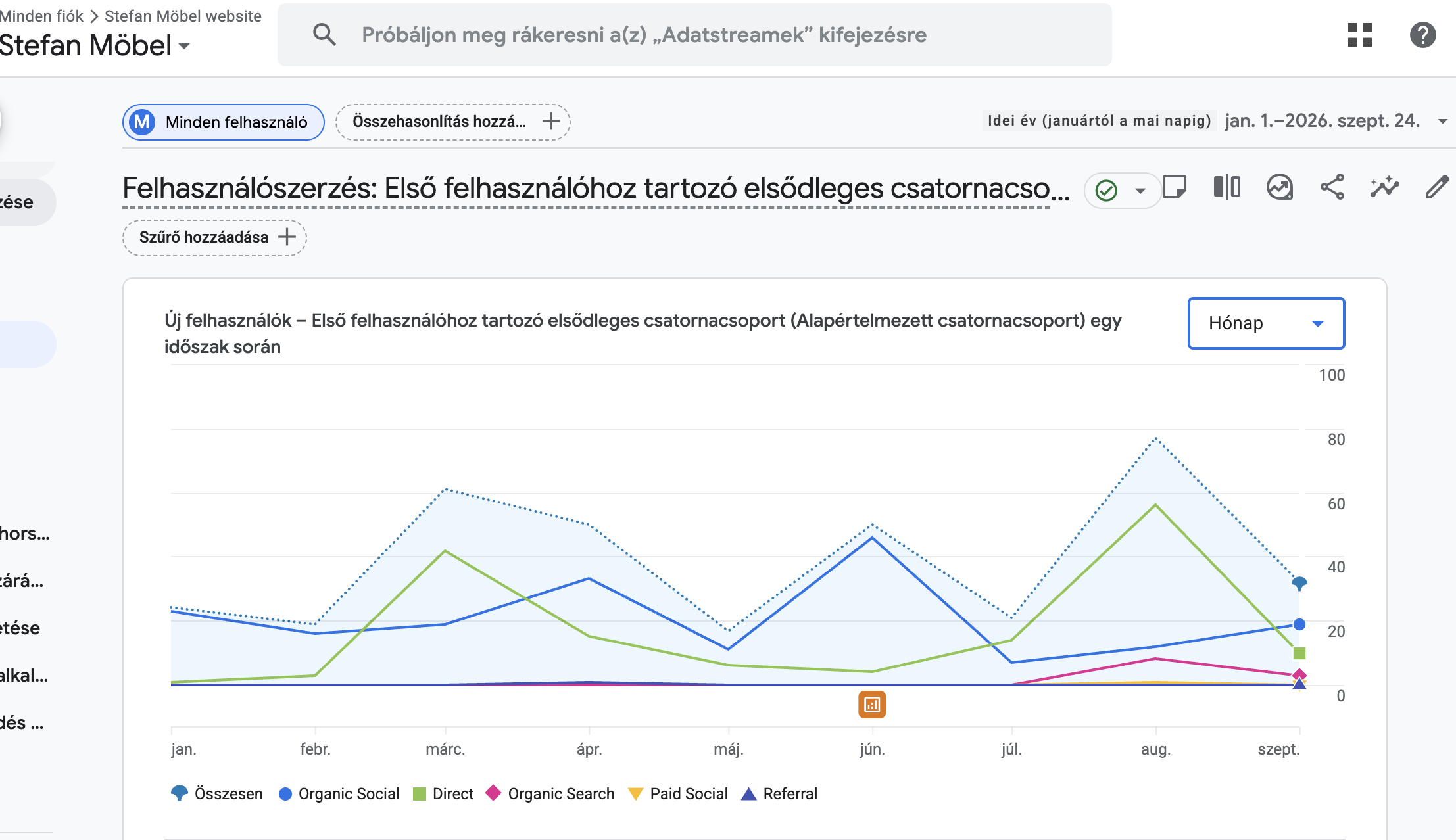This screenshot has width=1456, height=840.
Task: Expand the status check dropdown arrow
Action: coord(1140,191)
